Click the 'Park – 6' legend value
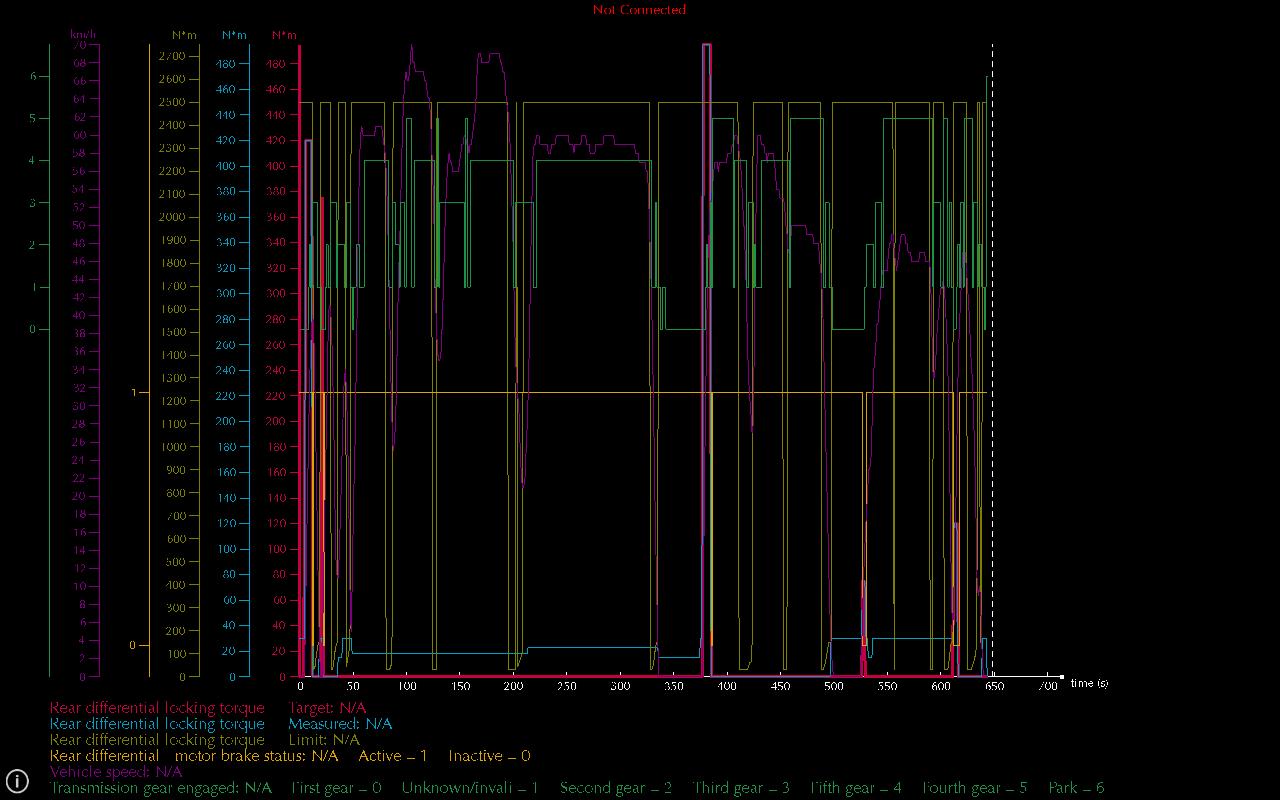This screenshot has width=1280, height=800. point(1076,788)
